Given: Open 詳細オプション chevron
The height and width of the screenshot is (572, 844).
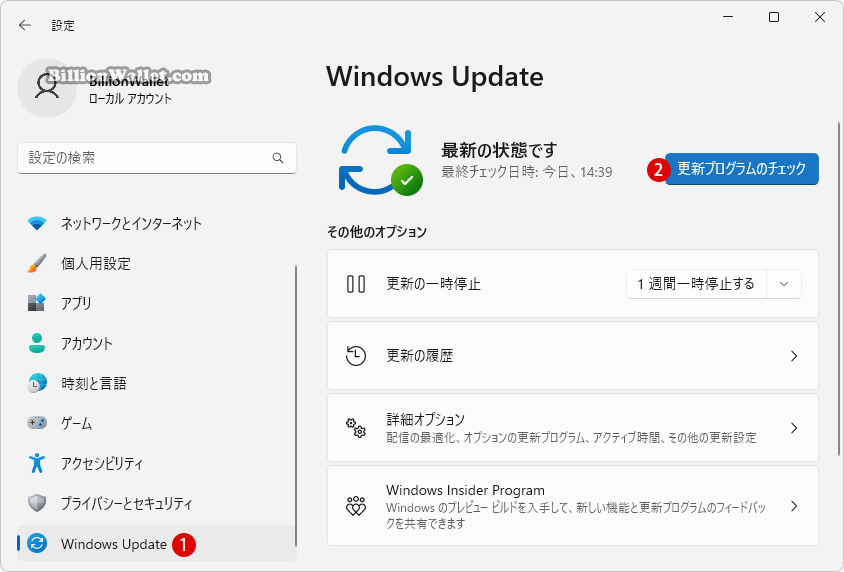Looking at the screenshot, I should 794,428.
